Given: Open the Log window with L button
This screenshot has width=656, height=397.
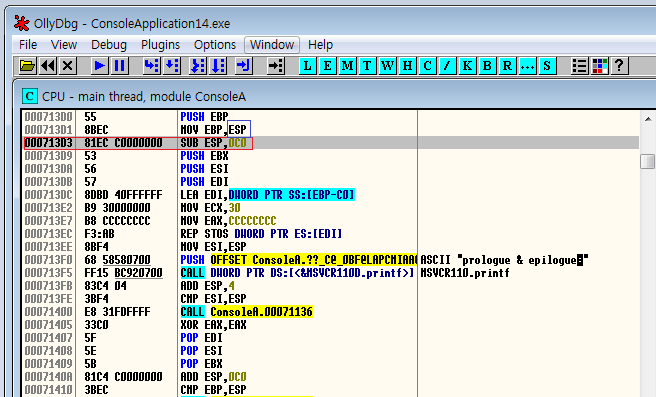Looking at the screenshot, I should click(308, 66).
